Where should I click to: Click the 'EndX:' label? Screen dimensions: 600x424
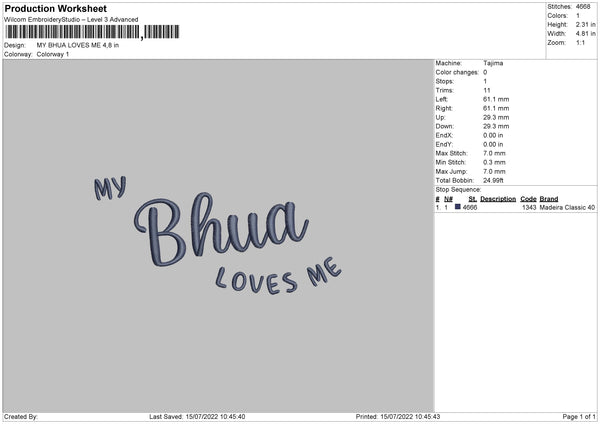click(444, 135)
